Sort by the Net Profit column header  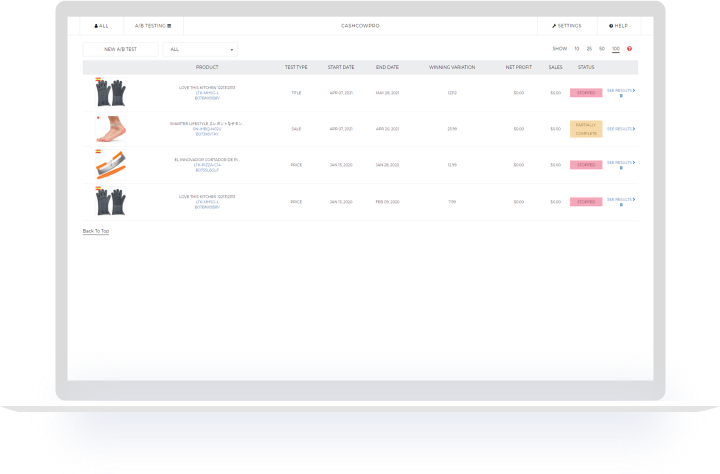point(518,67)
